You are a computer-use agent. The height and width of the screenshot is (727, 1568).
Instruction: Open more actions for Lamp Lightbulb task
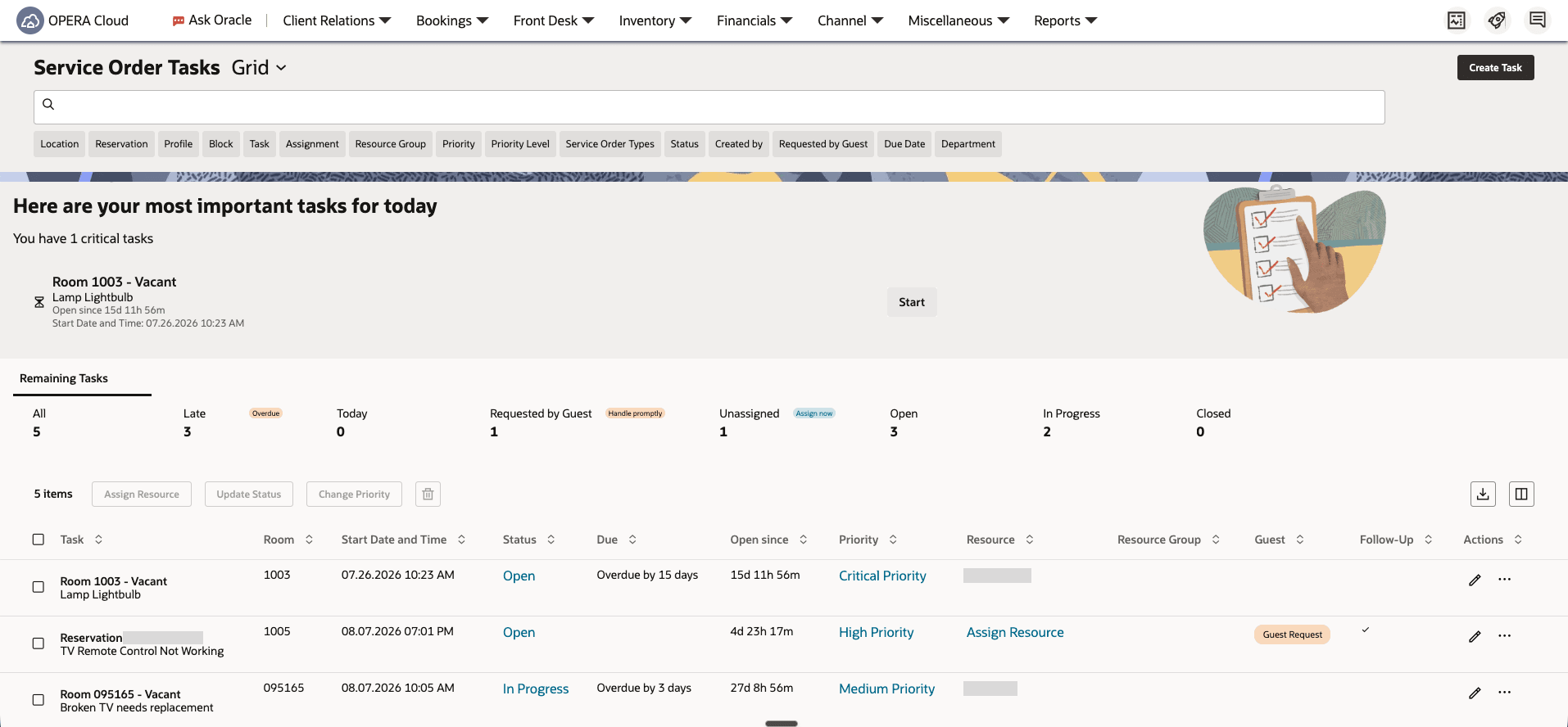(x=1505, y=580)
